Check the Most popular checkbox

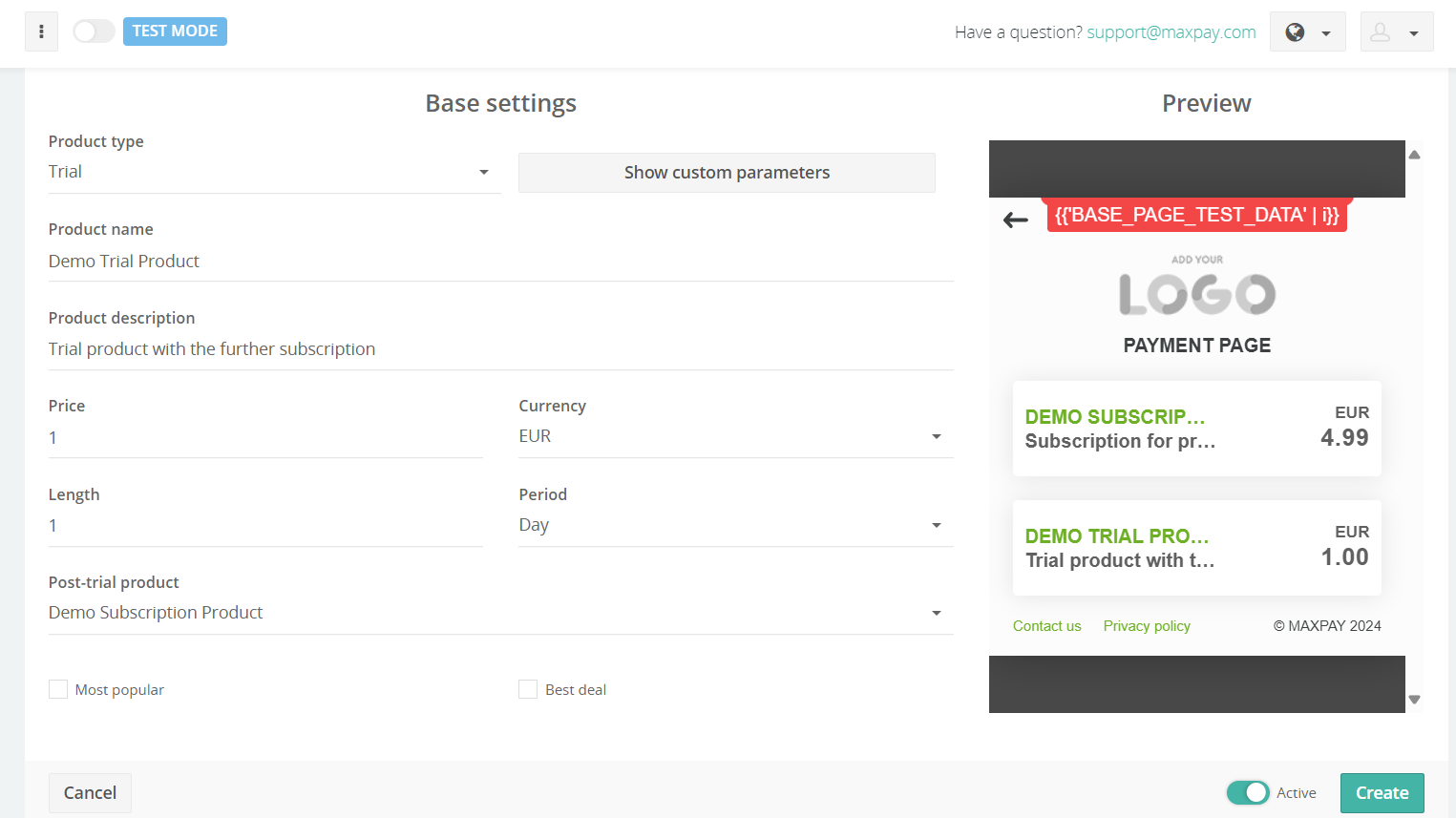tap(58, 689)
